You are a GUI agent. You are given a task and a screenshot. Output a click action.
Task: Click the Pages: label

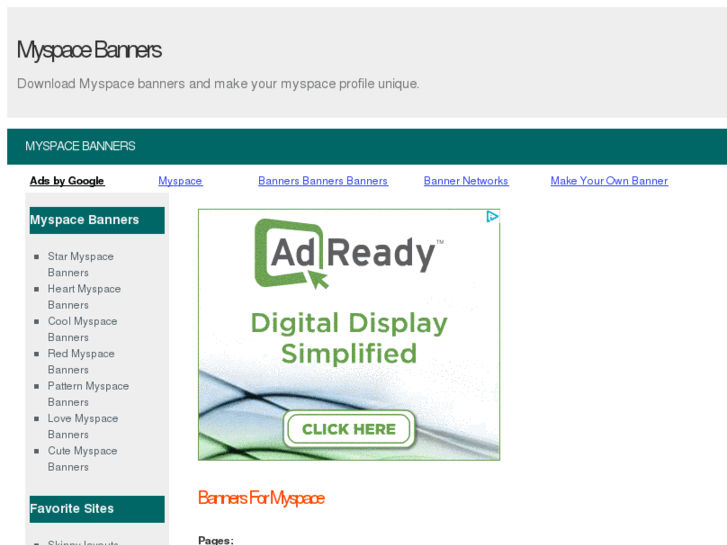[x=216, y=540]
